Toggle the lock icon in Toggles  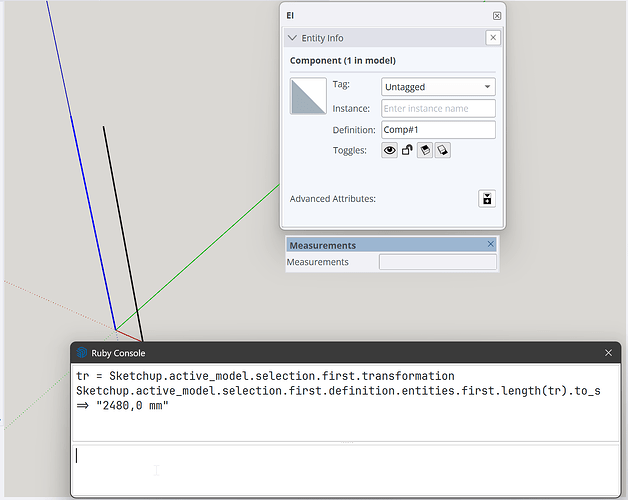pyautogui.click(x=407, y=150)
